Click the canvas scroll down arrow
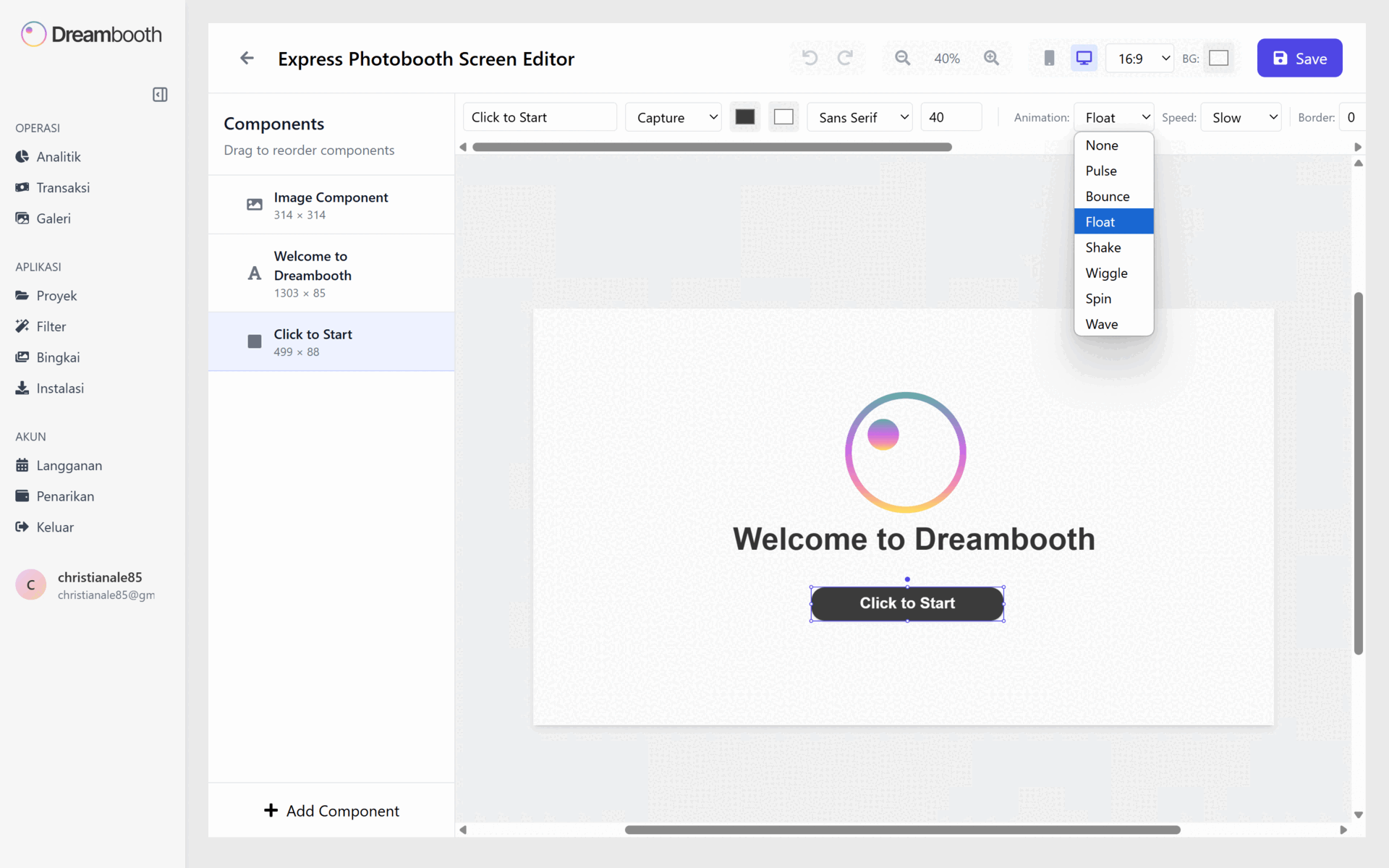 (1359, 814)
